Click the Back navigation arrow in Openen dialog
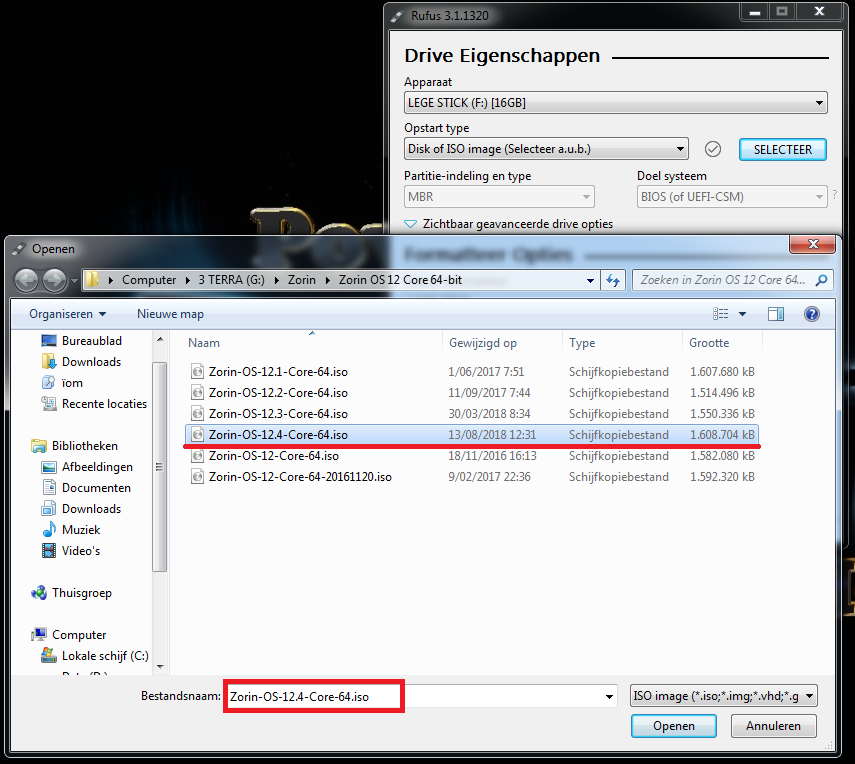The width and height of the screenshot is (855, 764). point(26,280)
